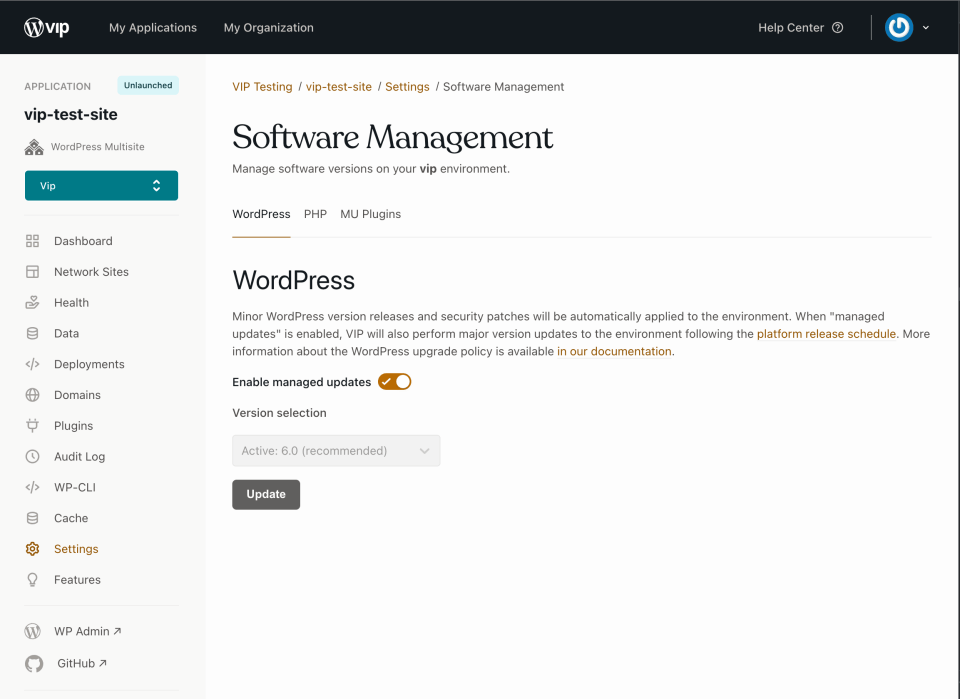Open My Applications menu

click(153, 28)
